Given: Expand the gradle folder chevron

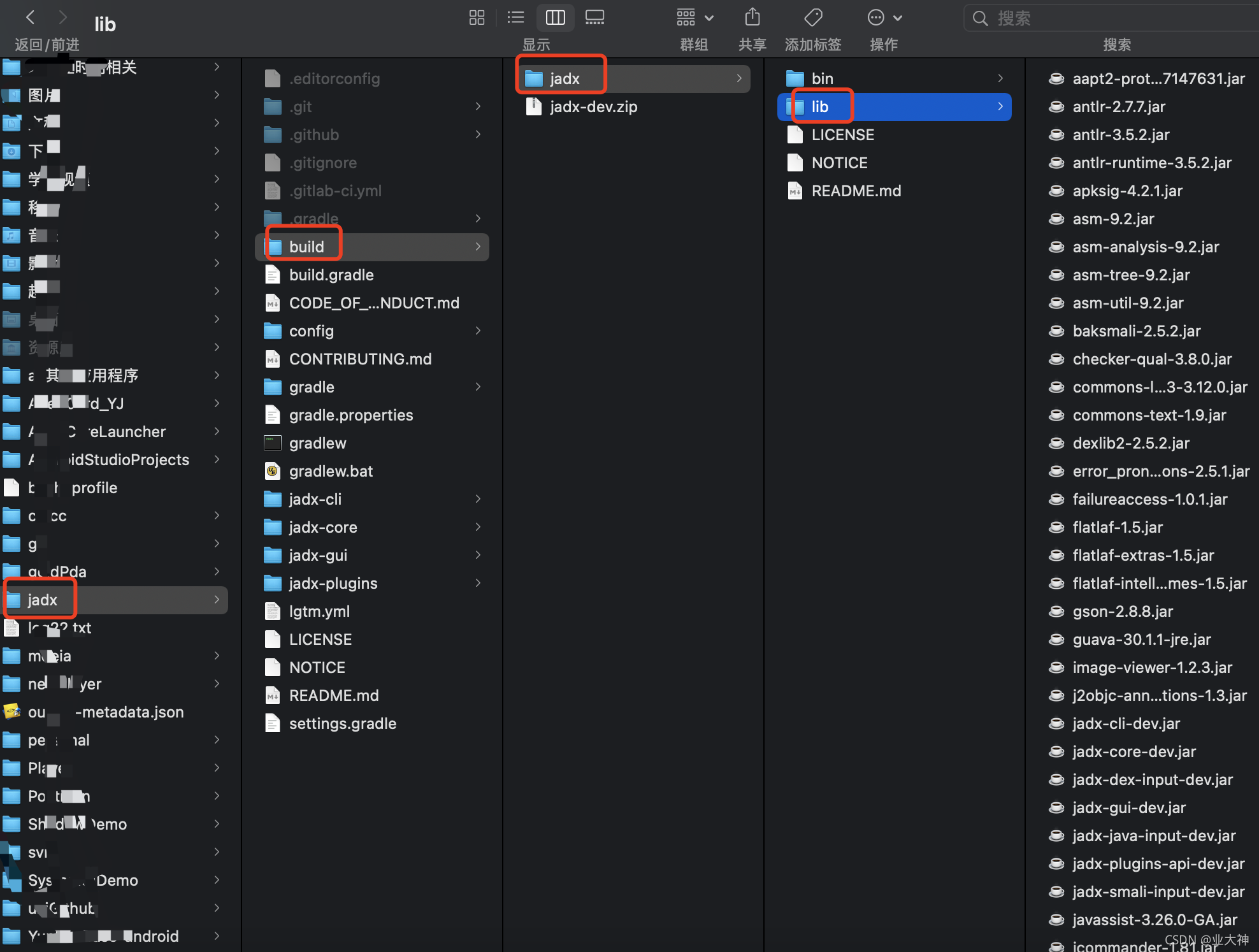Looking at the screenshot, I should coord(478,387).
